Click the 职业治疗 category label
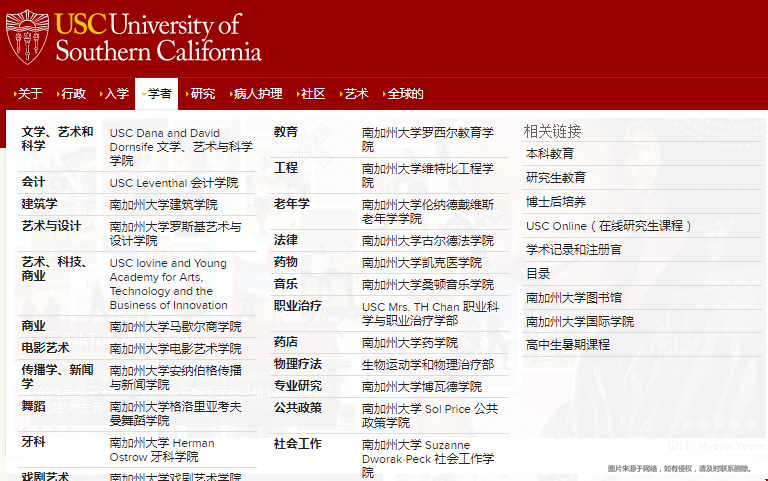768x481 pixels. (x=297, y=306)
